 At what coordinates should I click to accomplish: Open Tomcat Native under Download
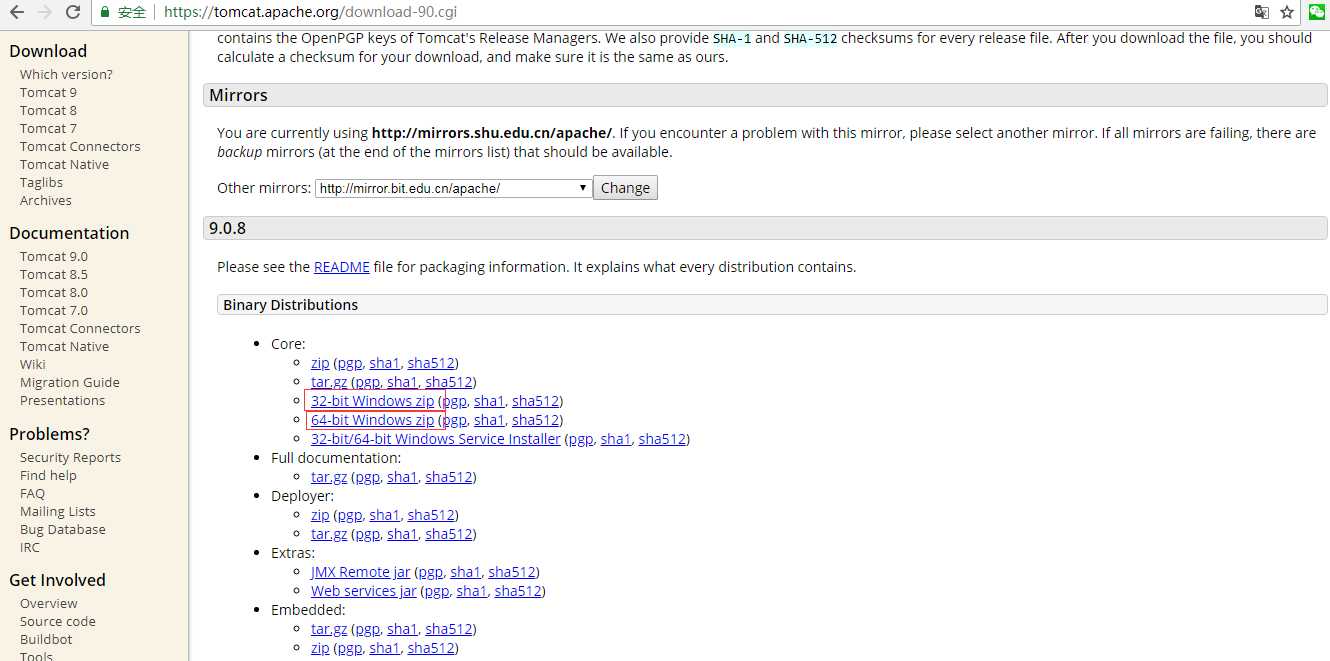tap(64, 164)
